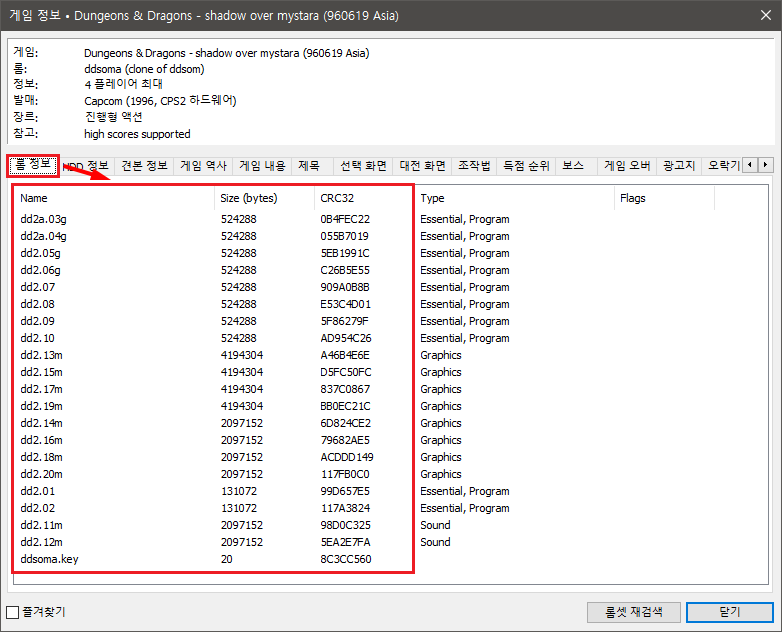Click the high scores supported text

click(x=137, y=134)
